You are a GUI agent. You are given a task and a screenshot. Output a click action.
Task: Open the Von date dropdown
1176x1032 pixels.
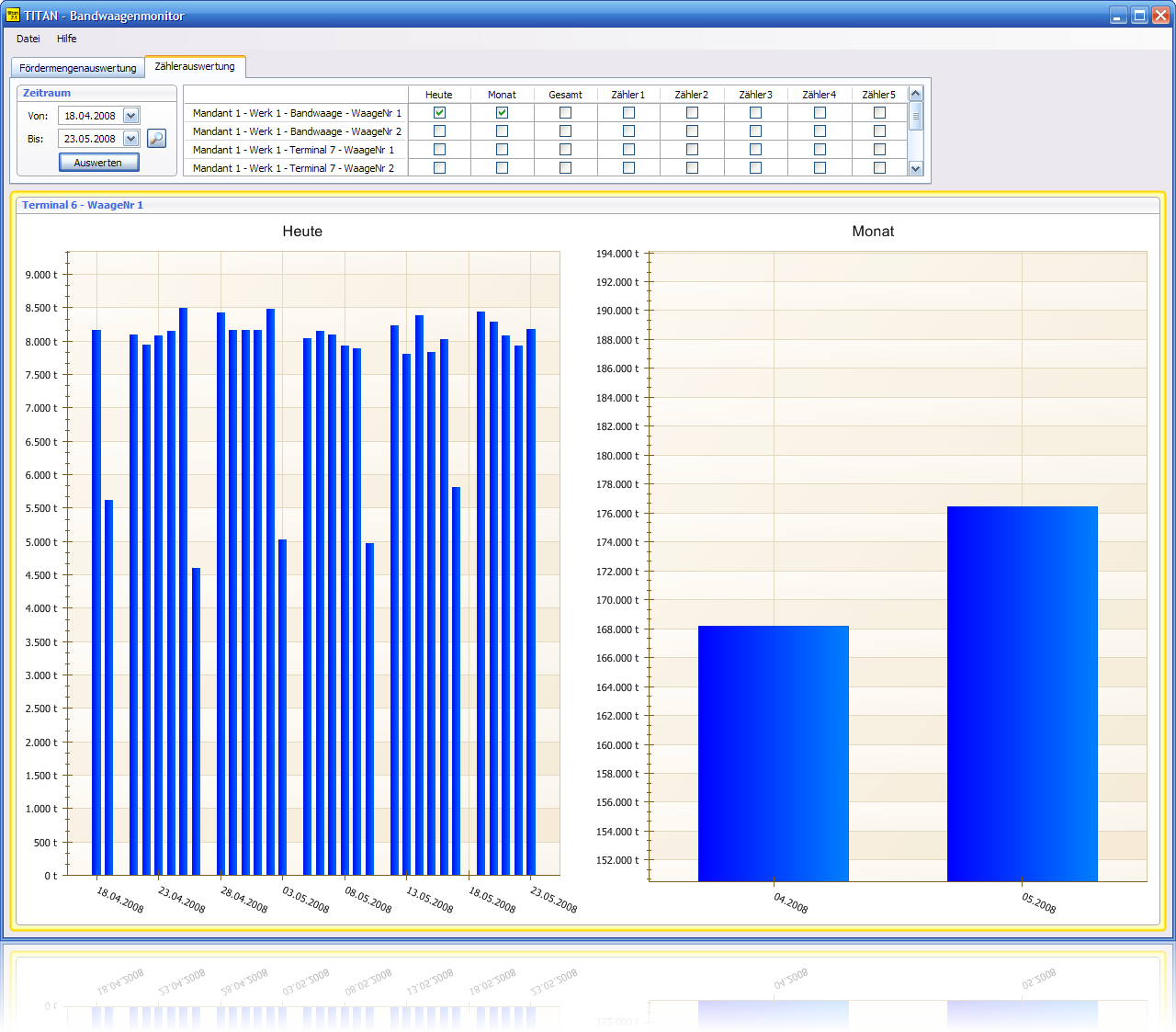pyautogui.click(x=130, y=116)
